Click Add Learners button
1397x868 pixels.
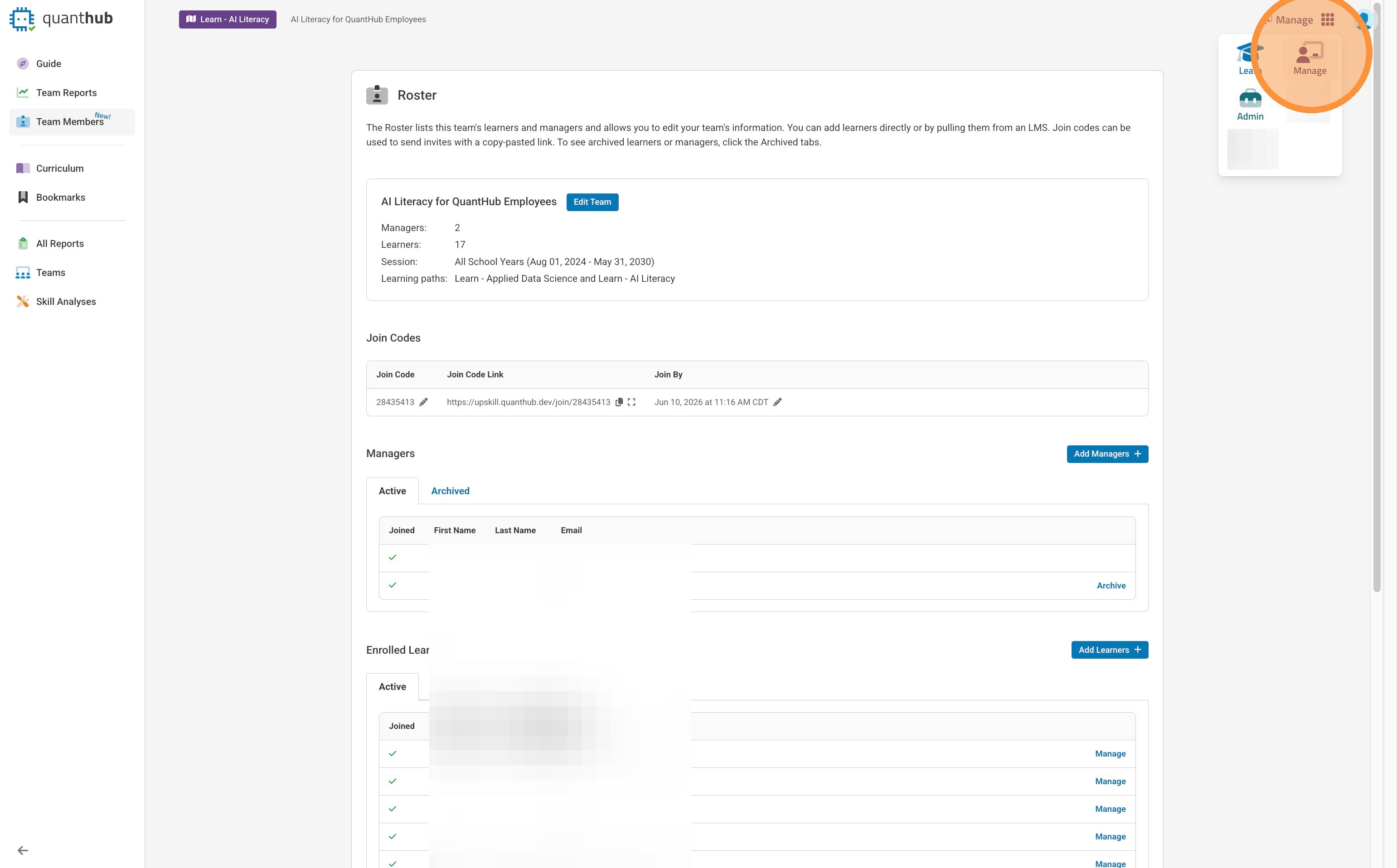click(1109, 650)
